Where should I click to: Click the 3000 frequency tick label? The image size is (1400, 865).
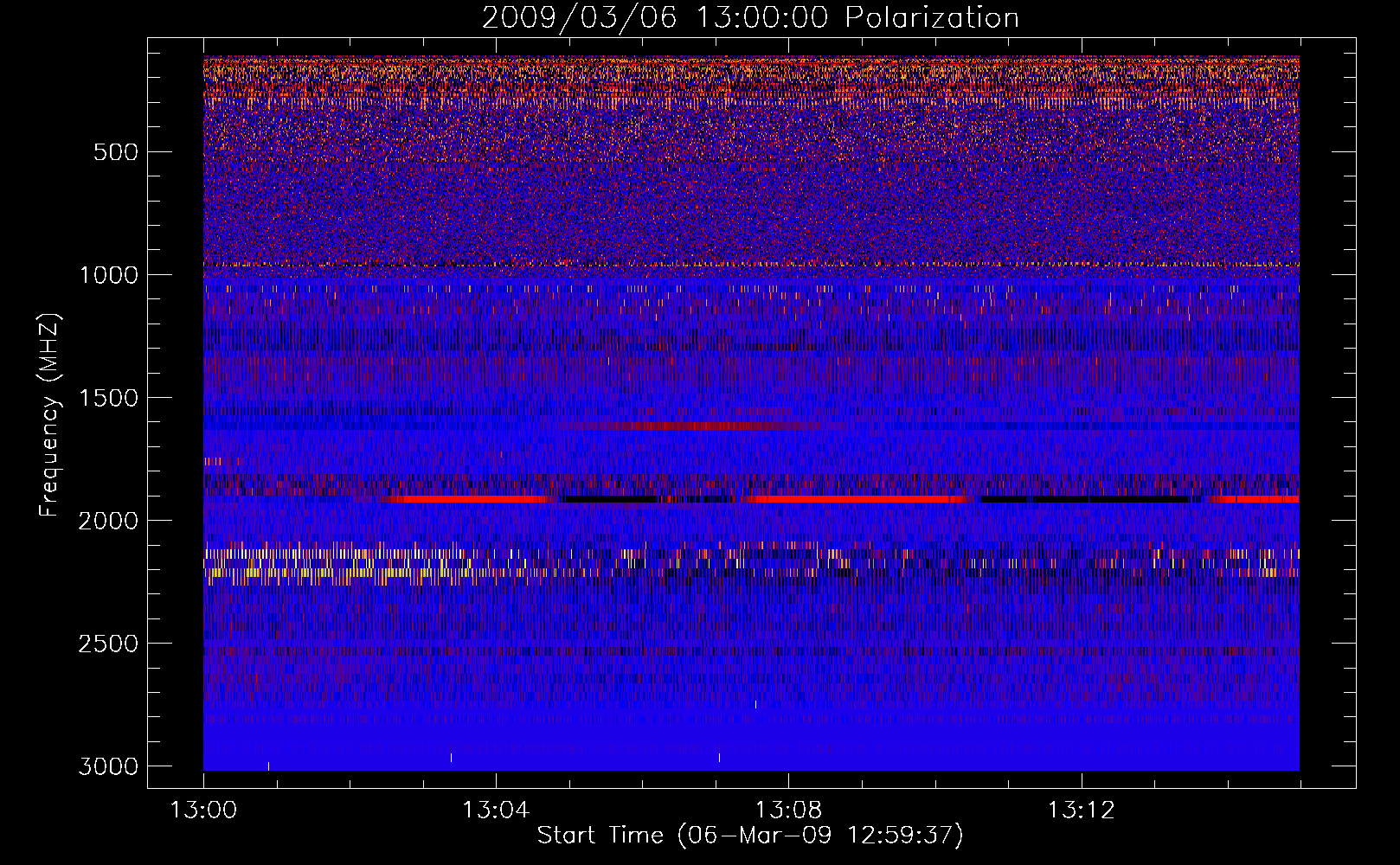coord(108,766)
